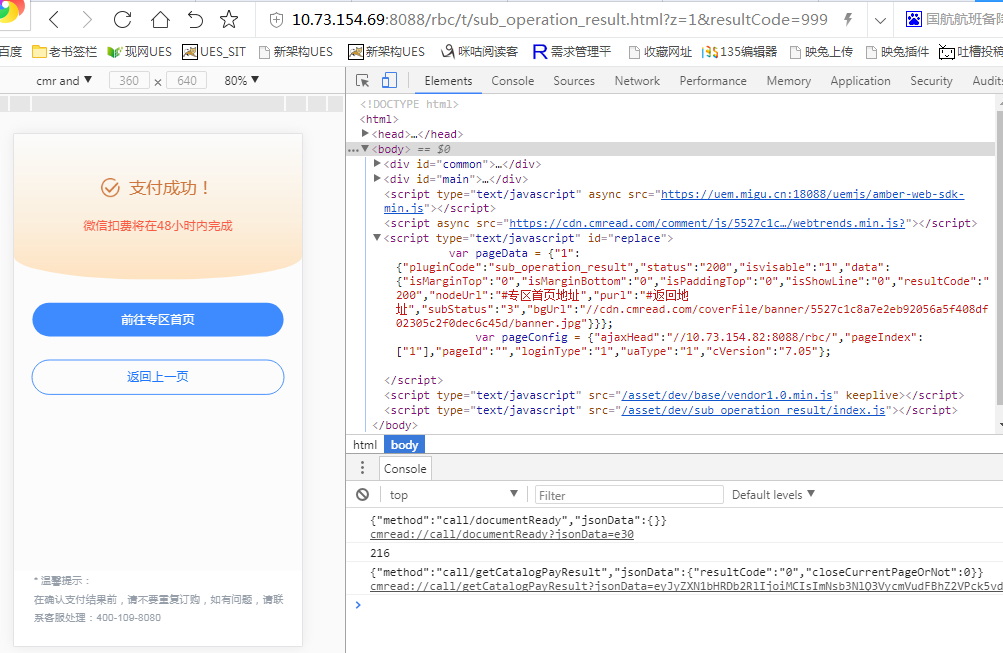Open the webtrends.min.js script link
This screenshot has height=653, width=1003.
707,223
